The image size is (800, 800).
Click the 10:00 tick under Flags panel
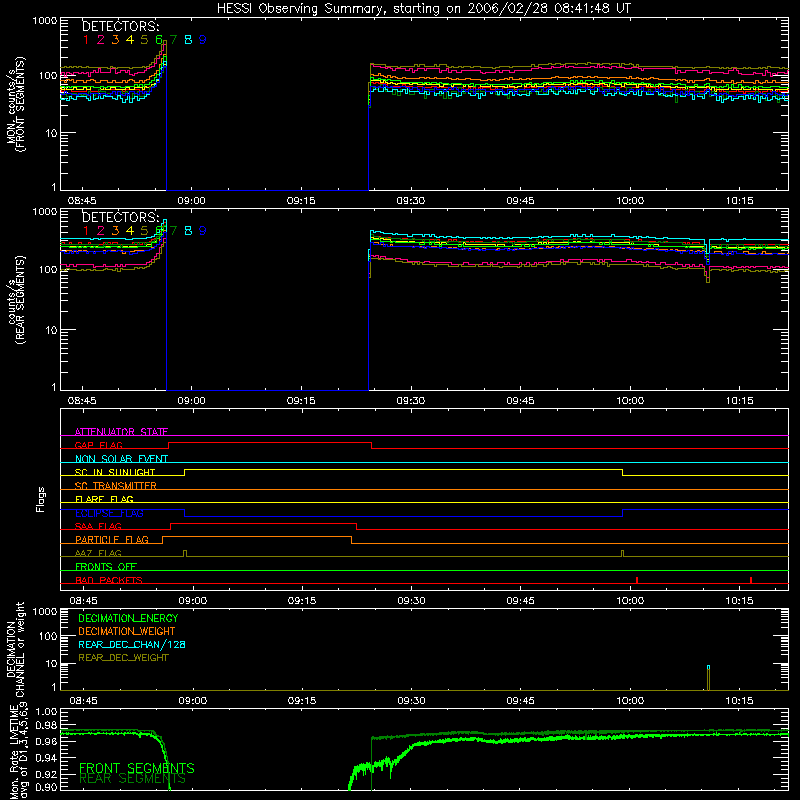click(630, 601)
